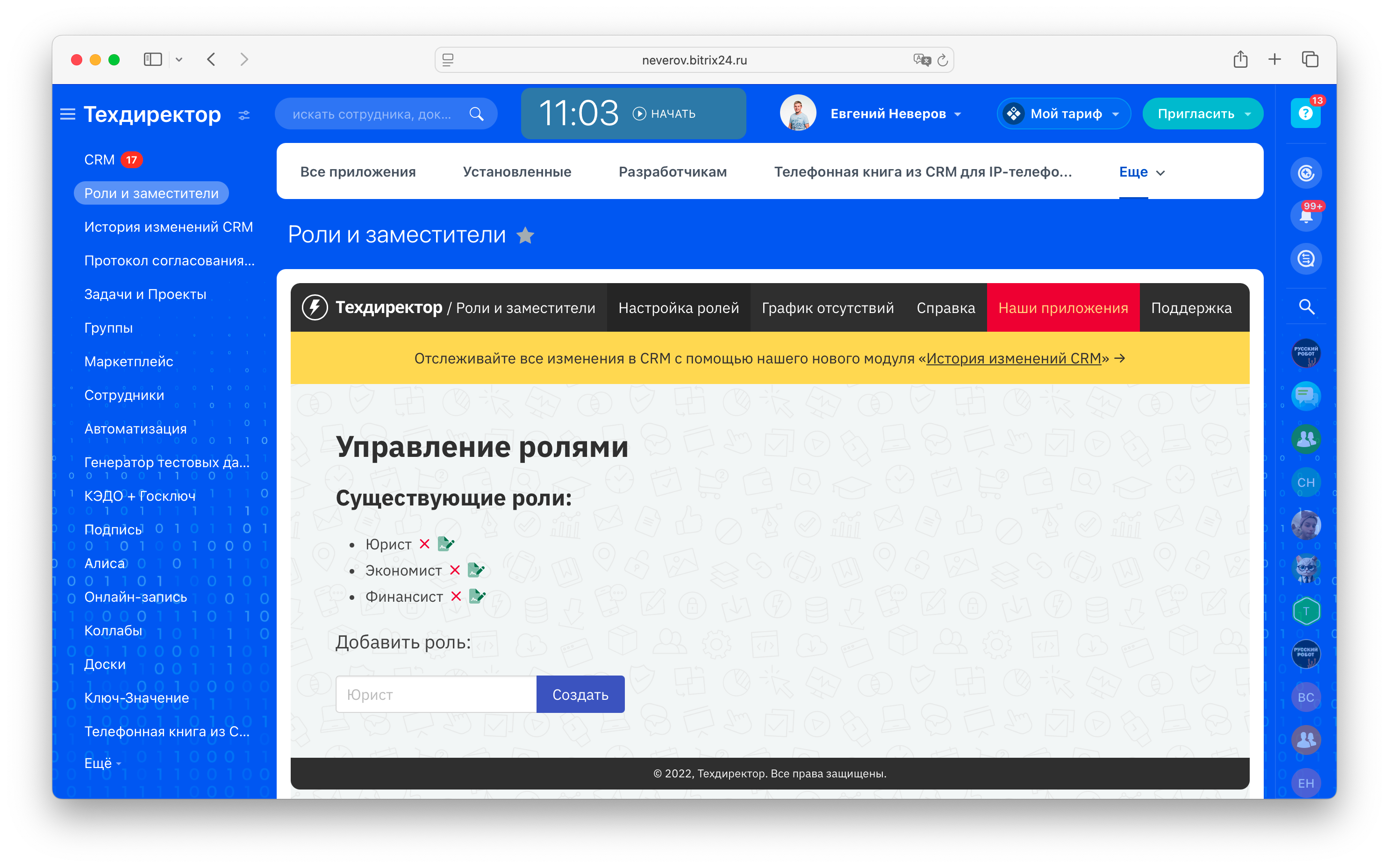
Task: Edit the Экономист role pencil icon
Action: coord(476,570)
